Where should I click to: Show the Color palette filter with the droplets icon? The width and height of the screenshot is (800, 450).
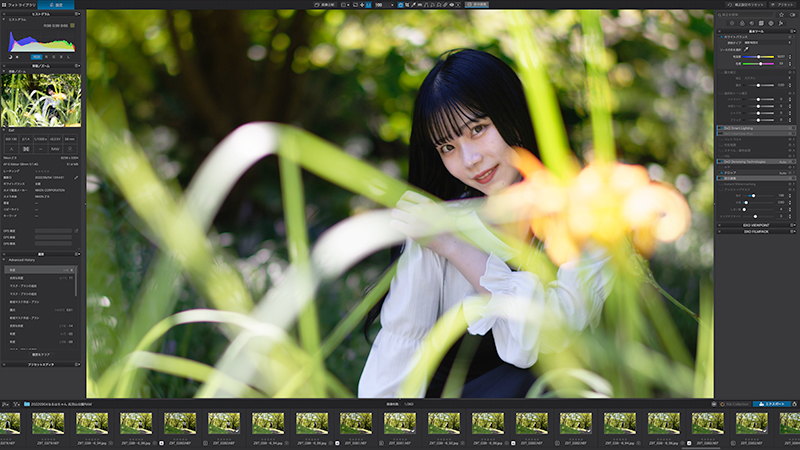tap(742, 23)
